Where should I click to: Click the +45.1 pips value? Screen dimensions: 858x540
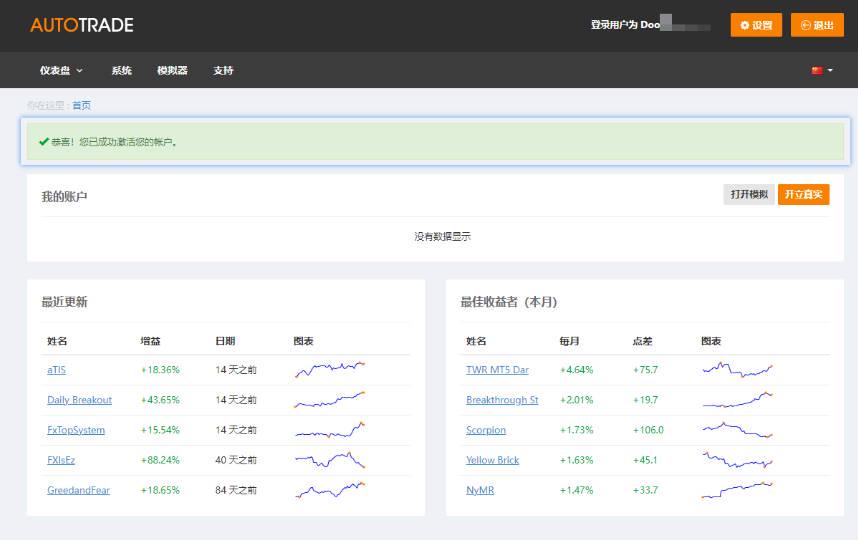click(645, 460)
